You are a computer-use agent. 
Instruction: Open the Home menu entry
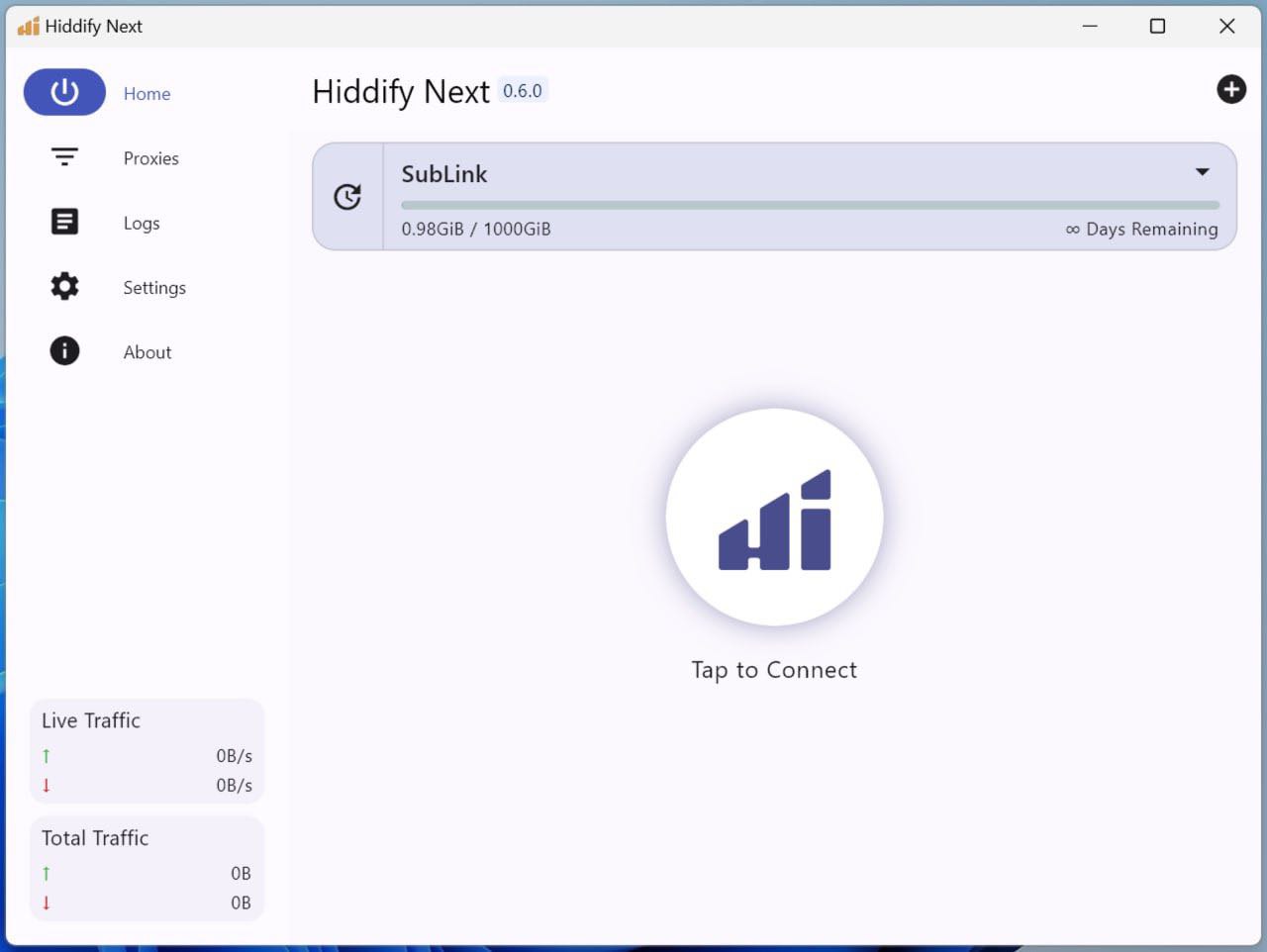pyautogui.click(x=146, y=93)
